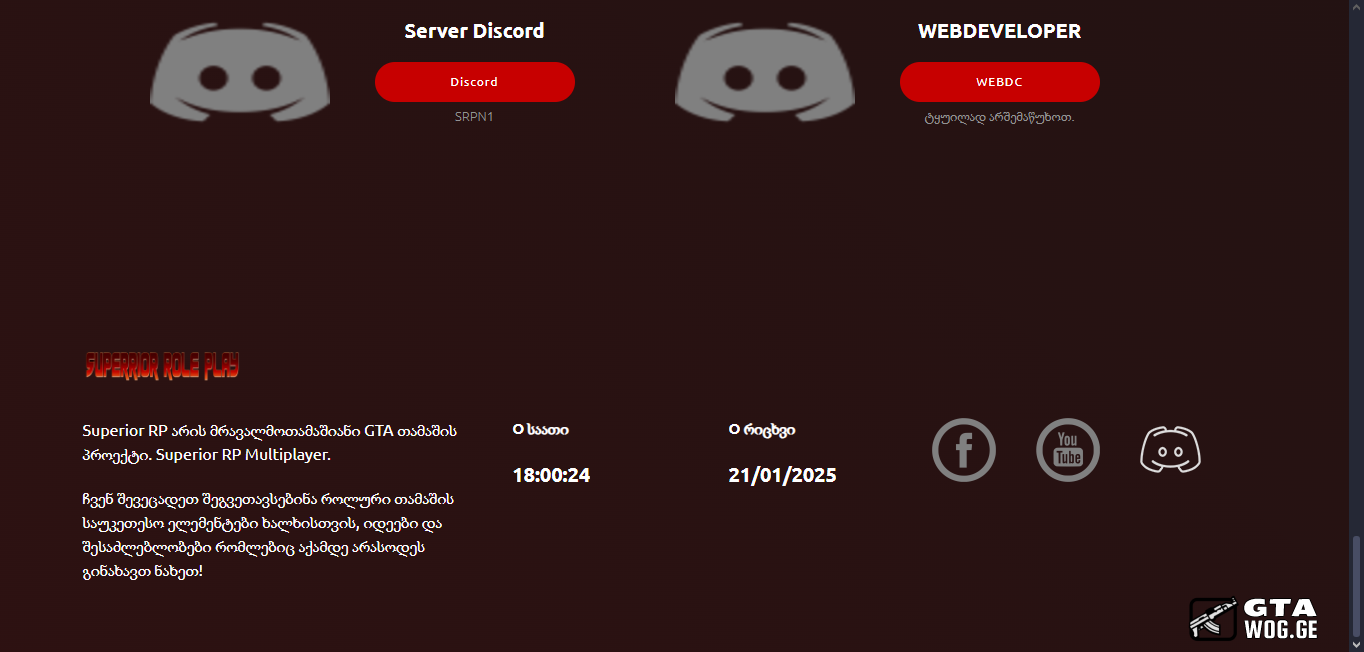Click the clock icon next to საათი
Screen dimensions: 1364x652
click(518, 430)
